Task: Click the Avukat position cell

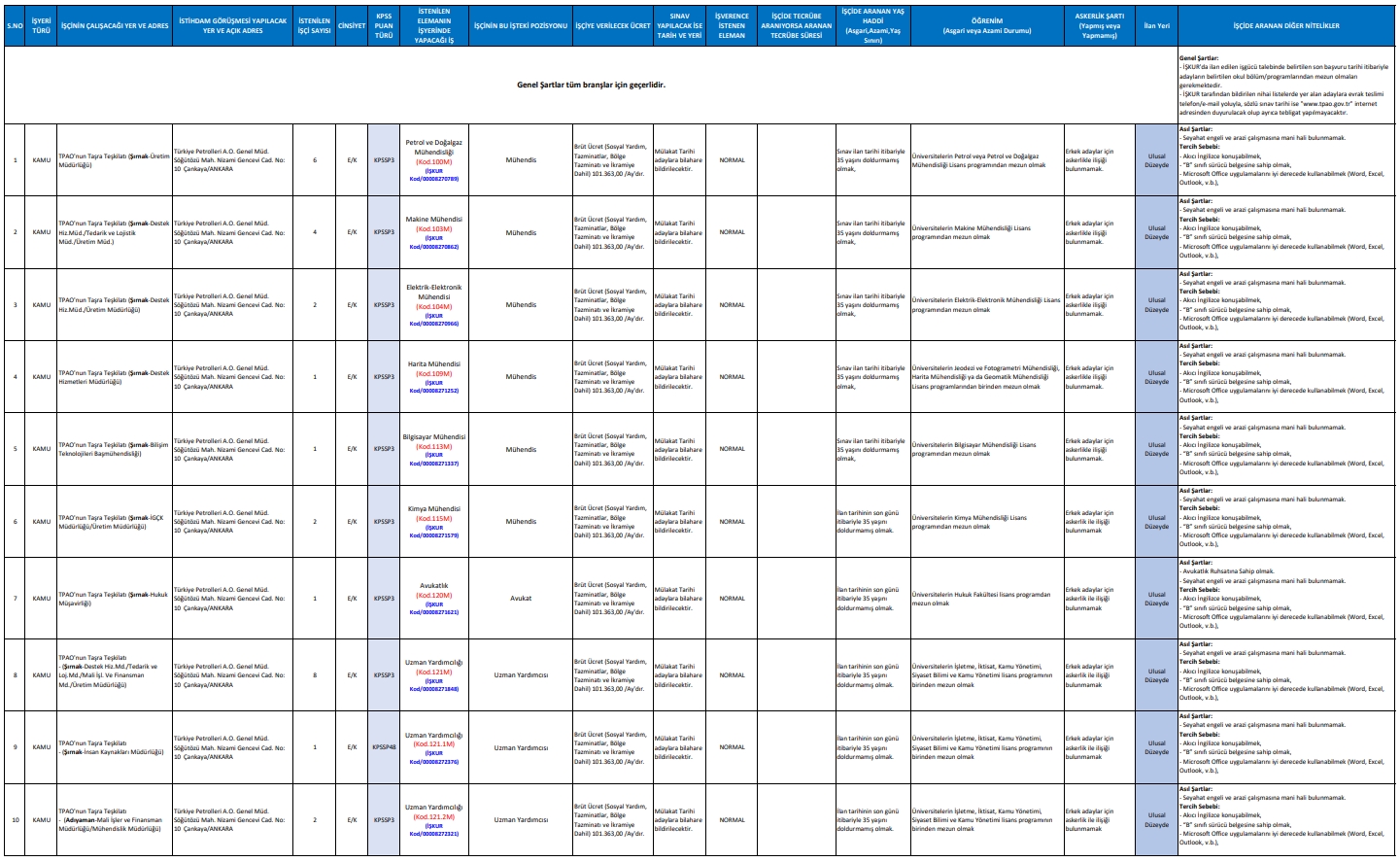Action: coord(521,599)
